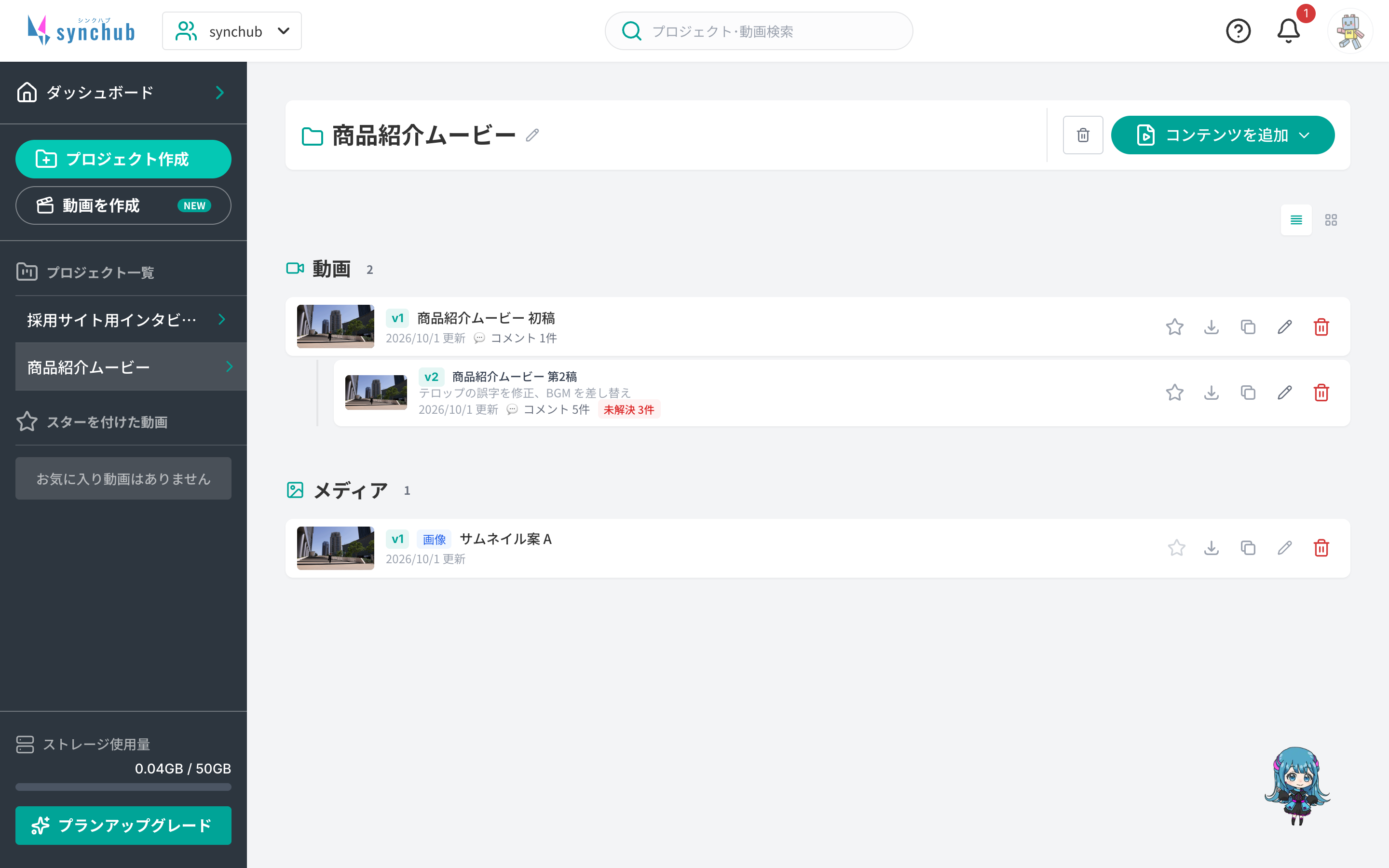This screenshot has height=868, width=1389.
Task: Open 採用サイト用インタビ… project in sidebar
Action: click(x=131, y=320)
